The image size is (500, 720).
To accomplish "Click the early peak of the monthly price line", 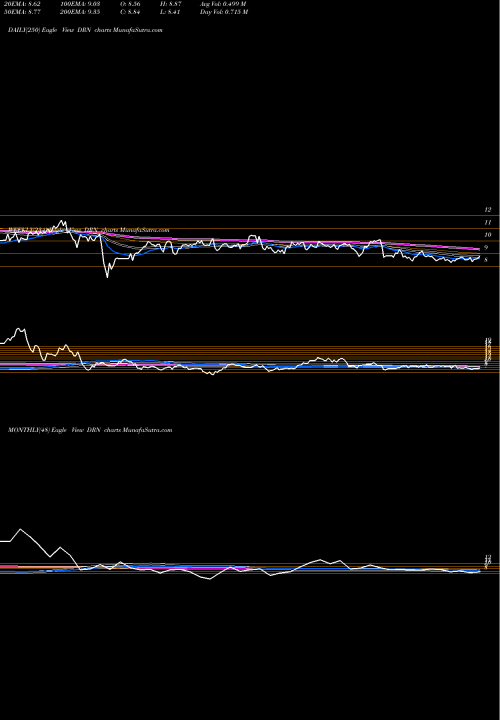I will pyautogui.click(x=20, y=529).
